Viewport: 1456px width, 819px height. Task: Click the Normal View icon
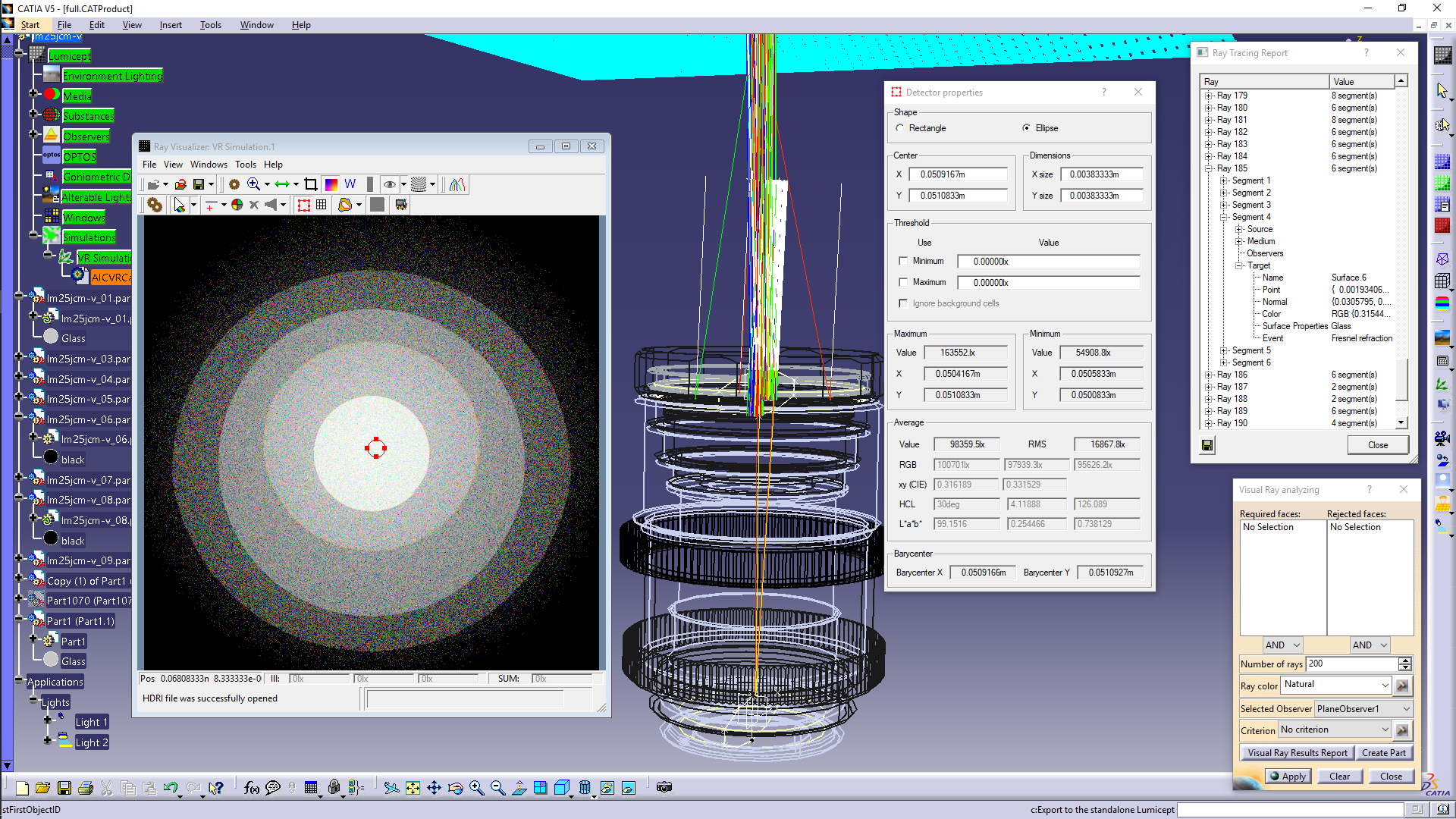pos(519,788)
